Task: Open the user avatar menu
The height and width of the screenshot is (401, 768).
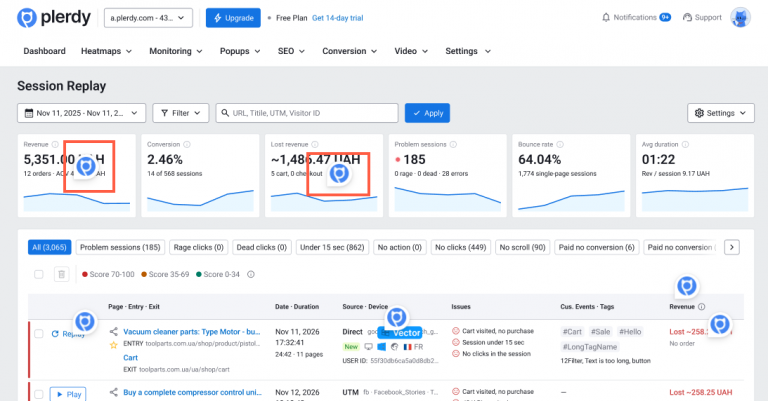Action: tap(740, 18)
